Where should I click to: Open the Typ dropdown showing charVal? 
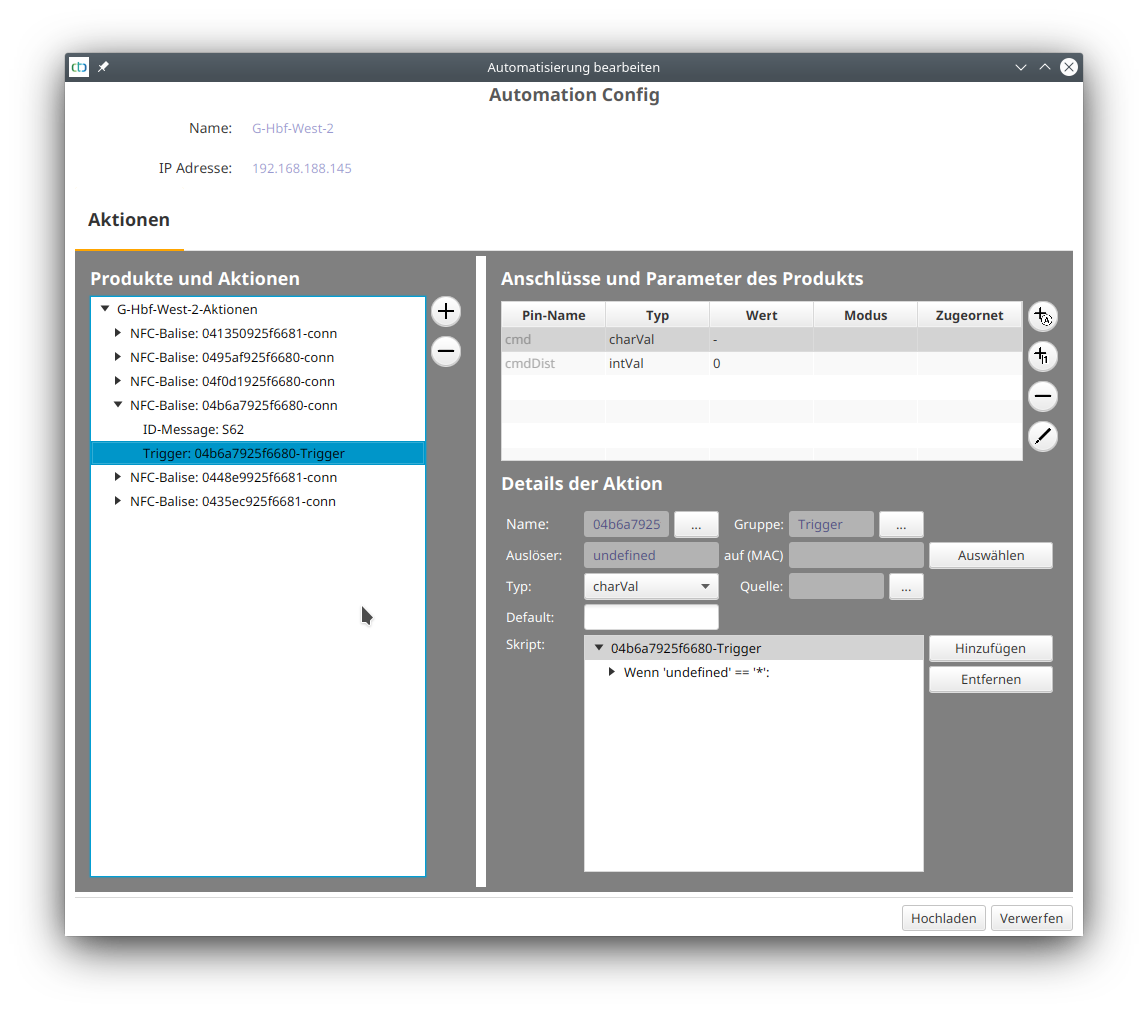point(650,586)
